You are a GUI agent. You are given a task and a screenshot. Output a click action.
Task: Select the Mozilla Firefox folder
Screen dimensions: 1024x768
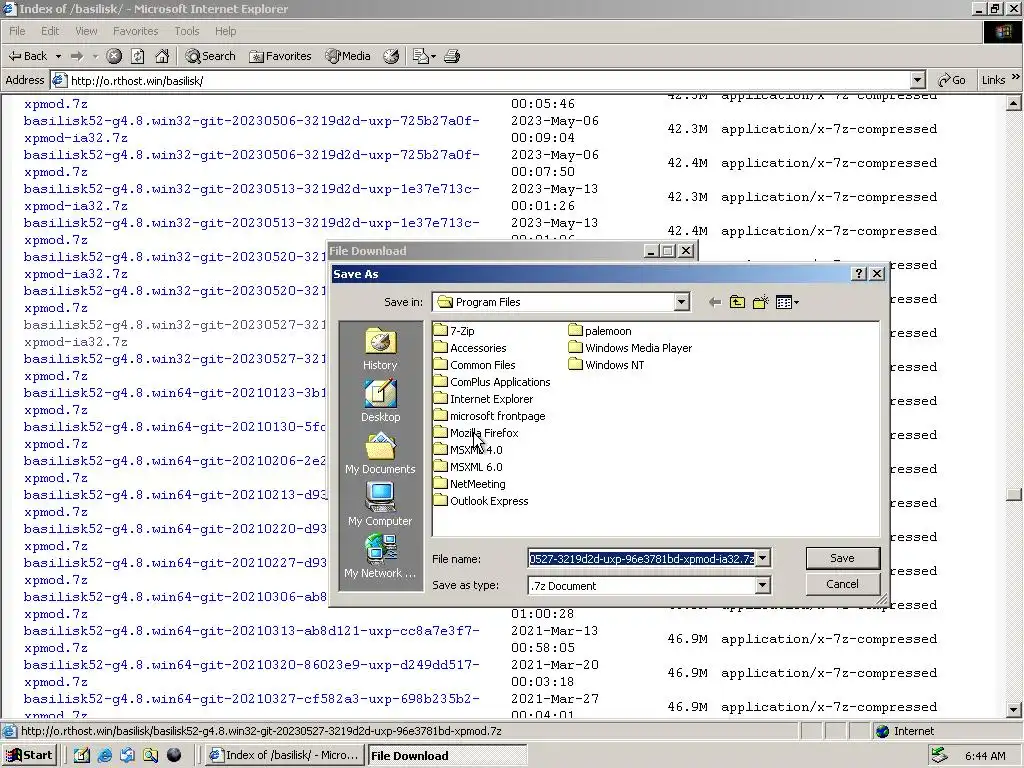[477, 433]
